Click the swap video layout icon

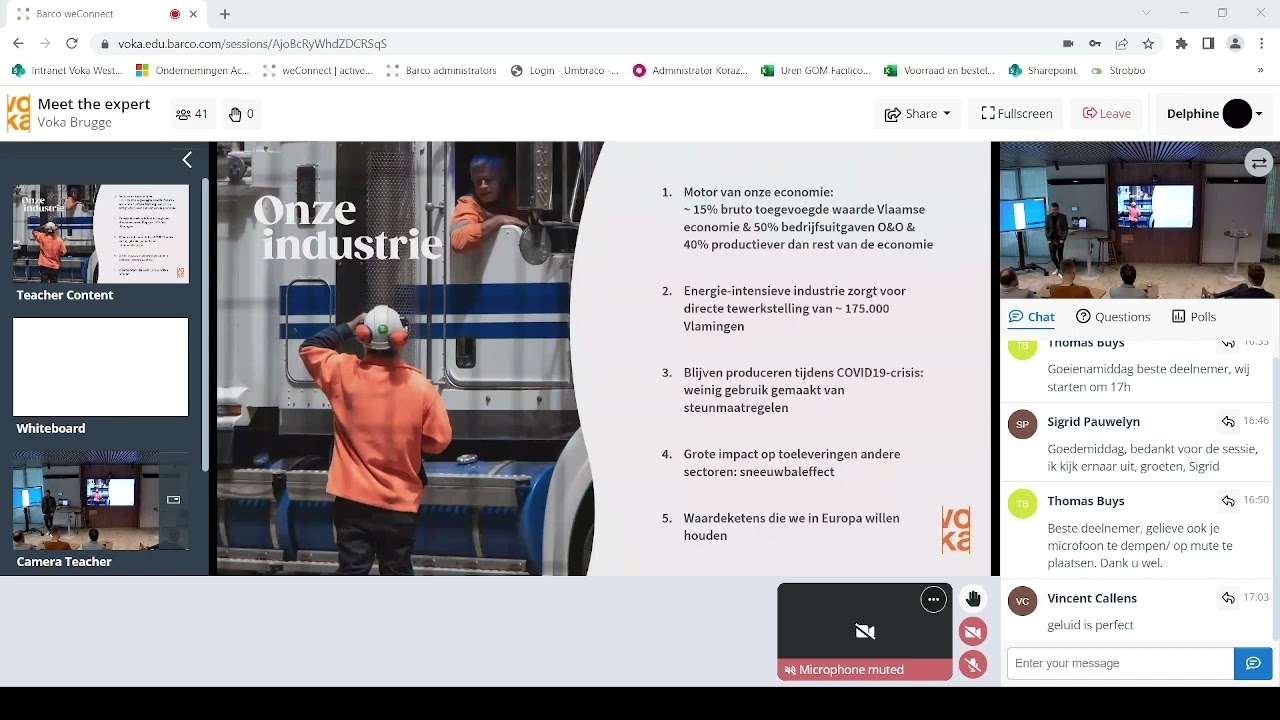[x=1258, y=162]
